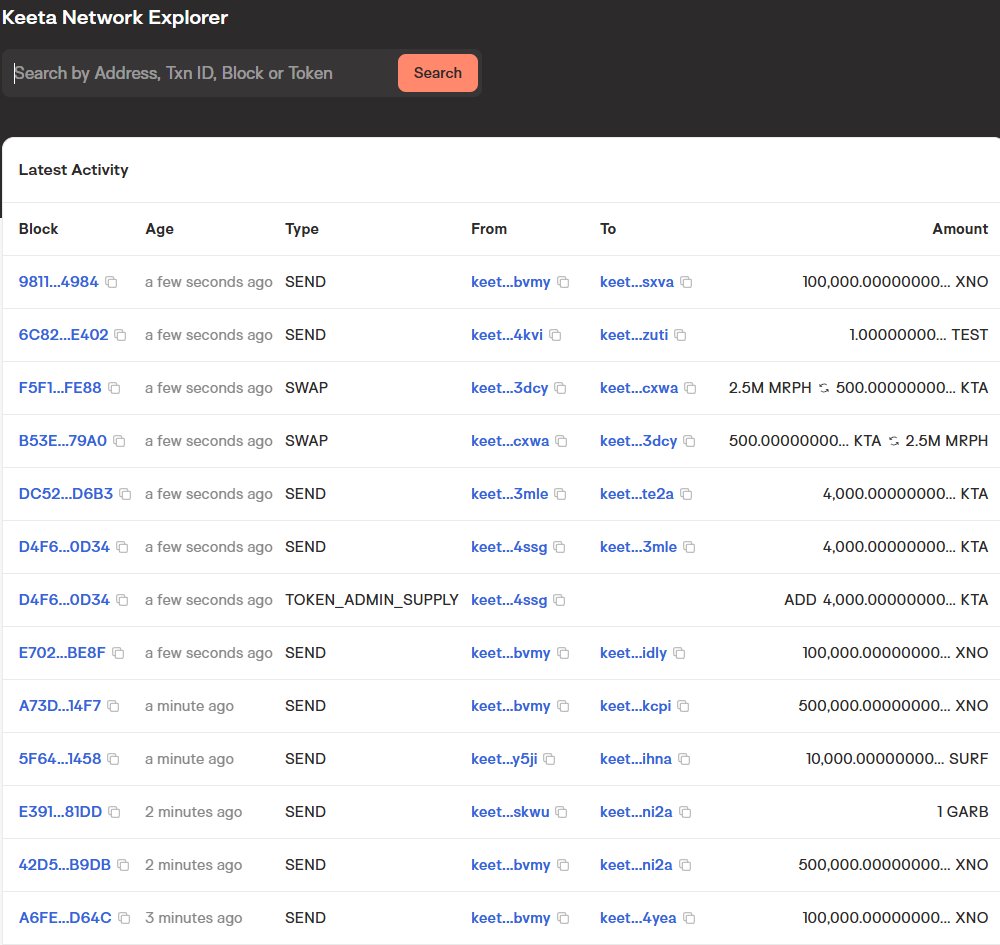Open address keet...ni2a in the GARB row

click(x=637, y=812)
